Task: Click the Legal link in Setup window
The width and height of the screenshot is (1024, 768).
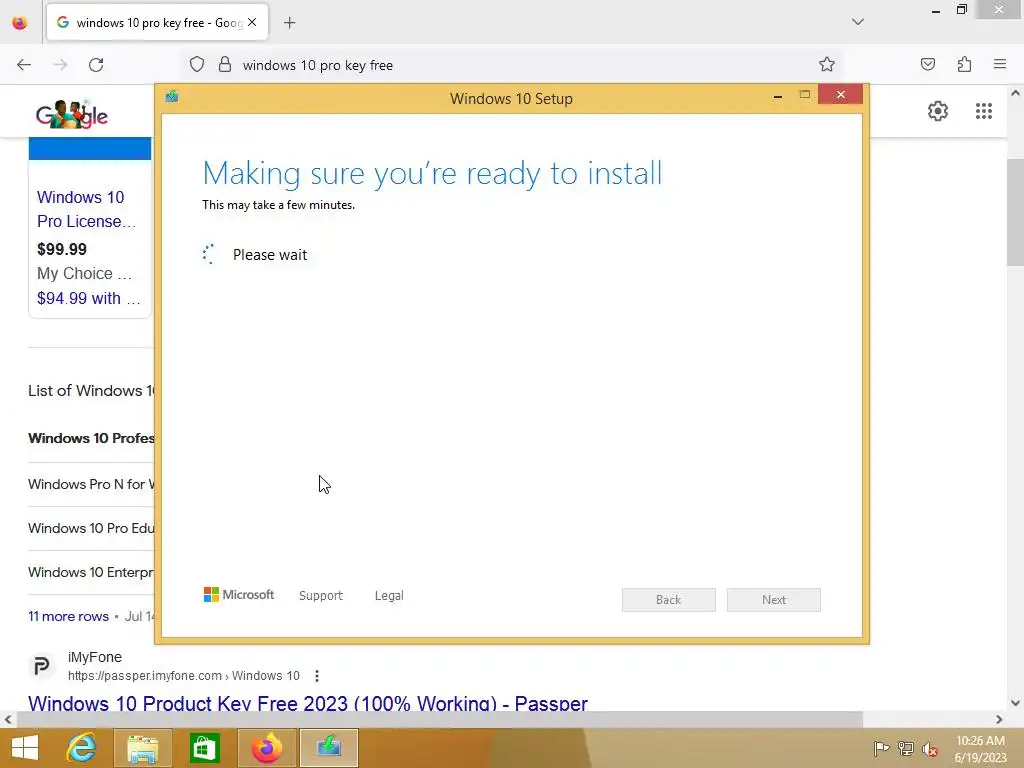Action: [x=389, y=596]
